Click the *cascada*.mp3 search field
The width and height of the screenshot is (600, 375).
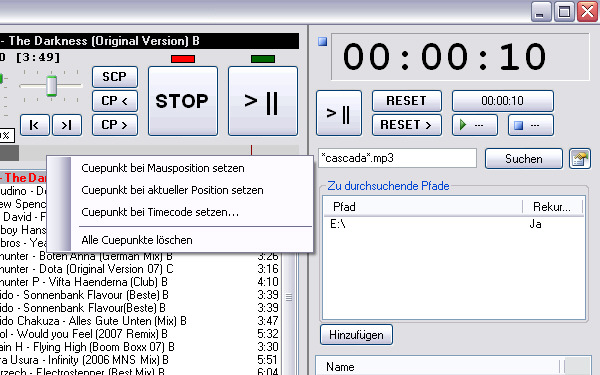(x=397, y=158)
